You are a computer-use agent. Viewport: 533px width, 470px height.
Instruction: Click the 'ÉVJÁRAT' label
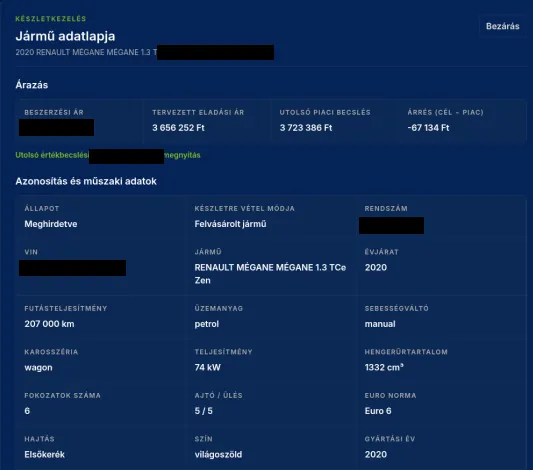381,252
